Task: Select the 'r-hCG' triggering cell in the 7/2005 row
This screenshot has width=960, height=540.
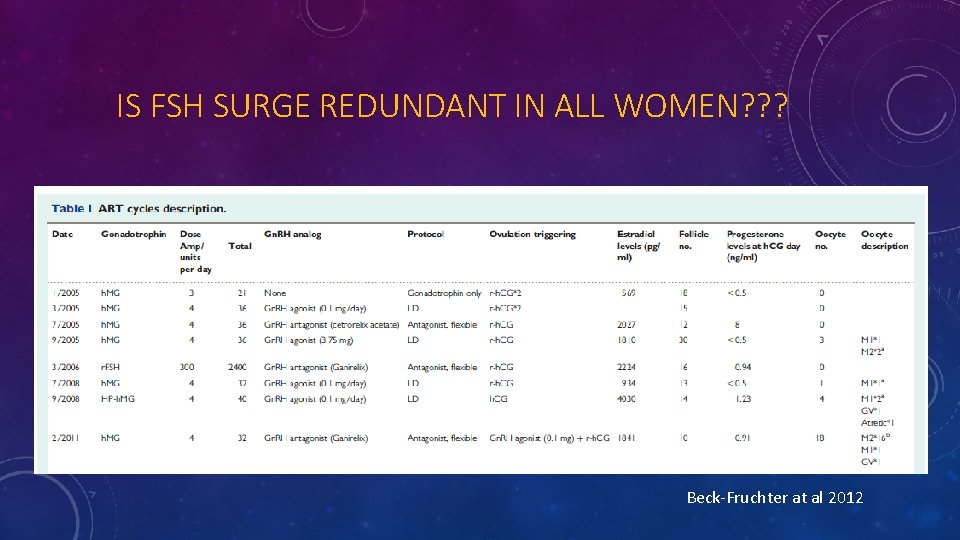Action: 501,325
